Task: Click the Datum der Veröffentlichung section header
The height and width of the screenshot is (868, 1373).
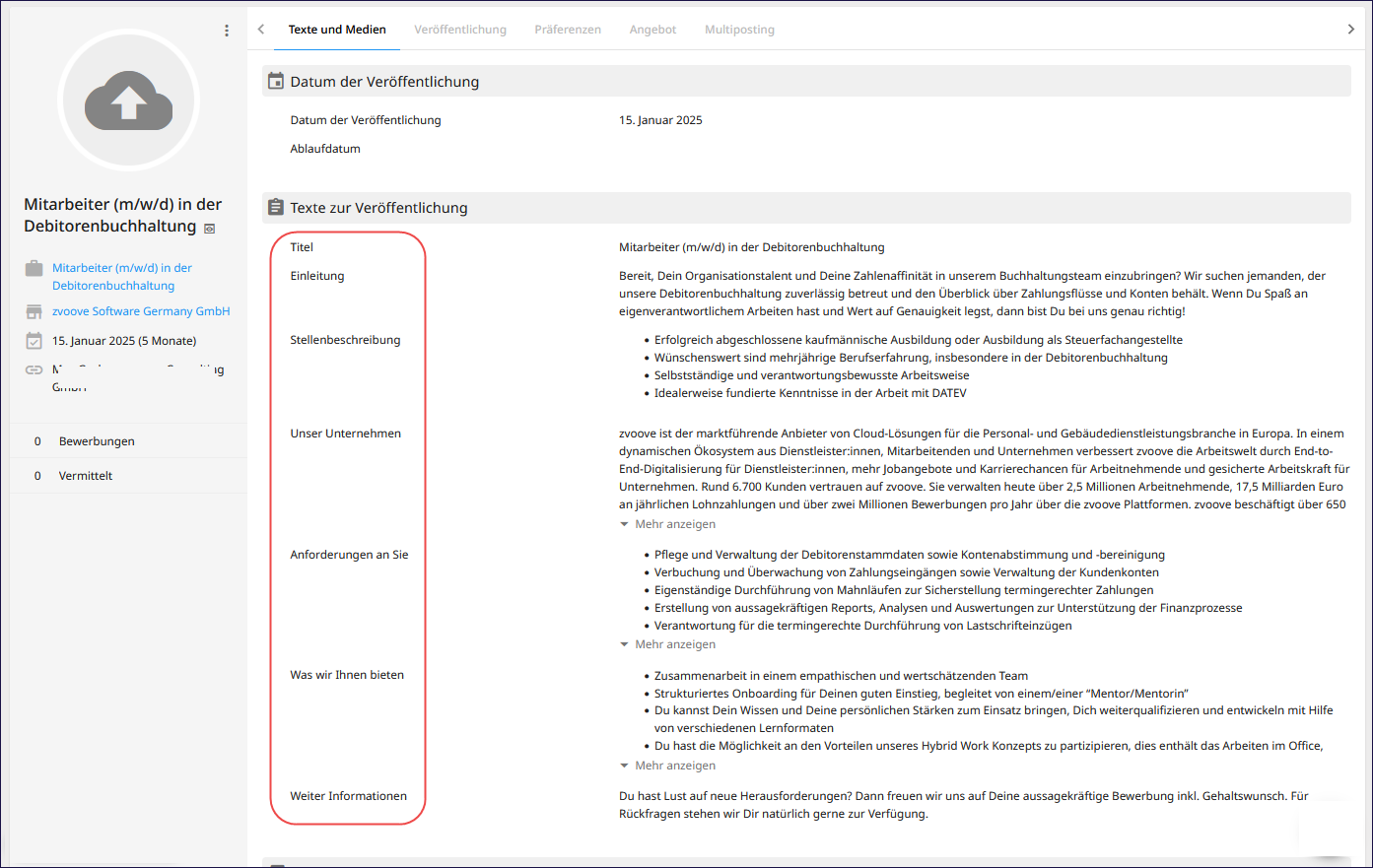Action: [806, 82]
